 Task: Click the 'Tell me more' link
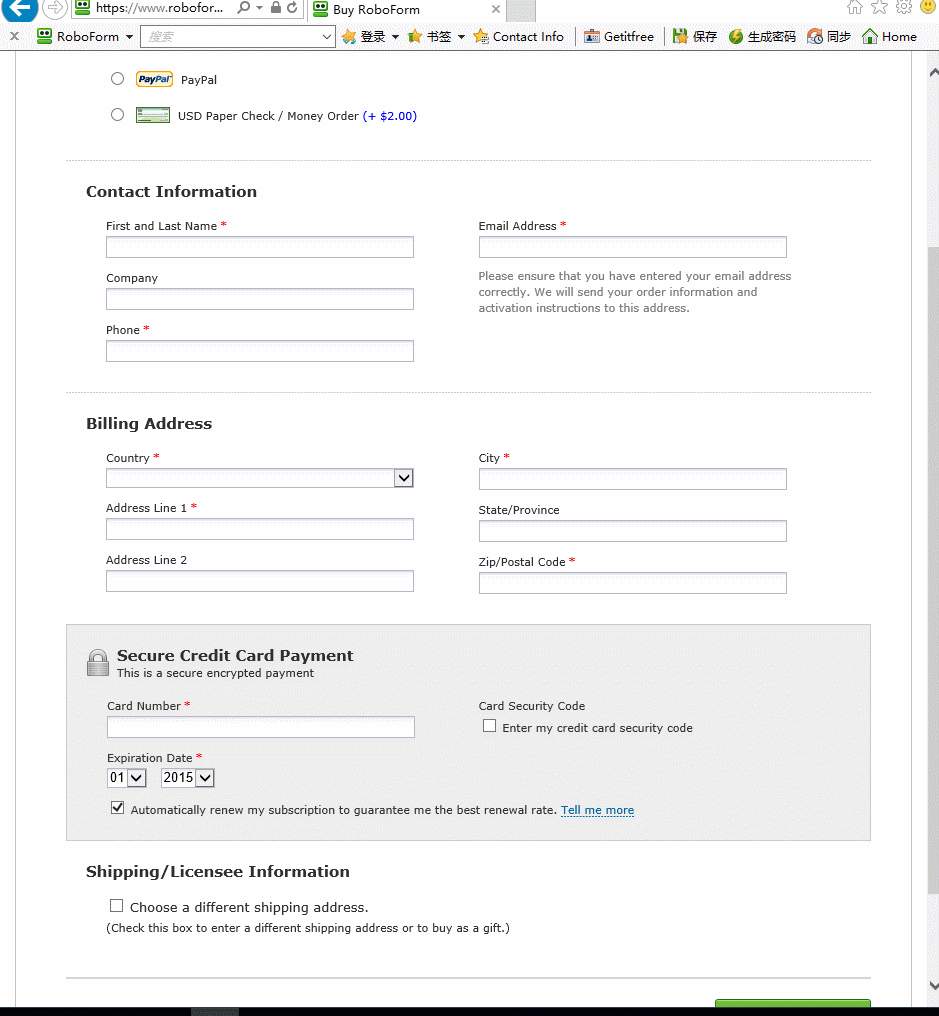coord(597,810)
